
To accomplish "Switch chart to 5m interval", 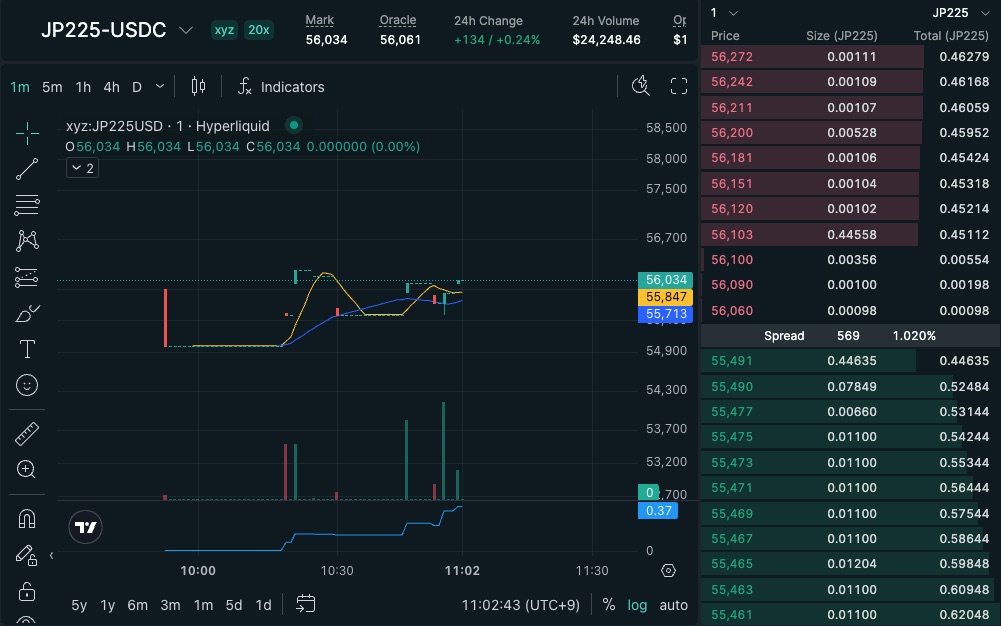I will 52,87.
